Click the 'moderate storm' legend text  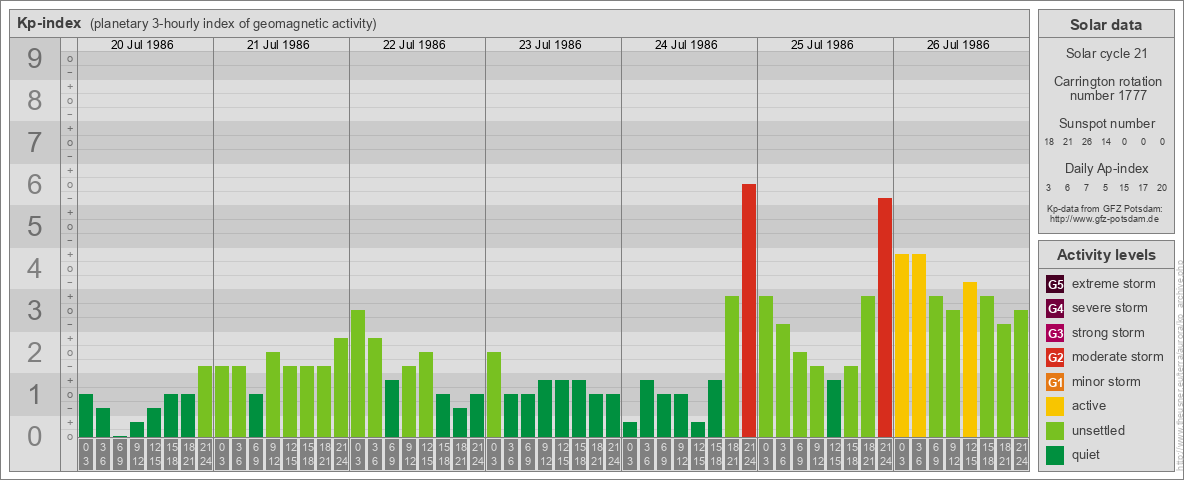tap(1118, 357)
